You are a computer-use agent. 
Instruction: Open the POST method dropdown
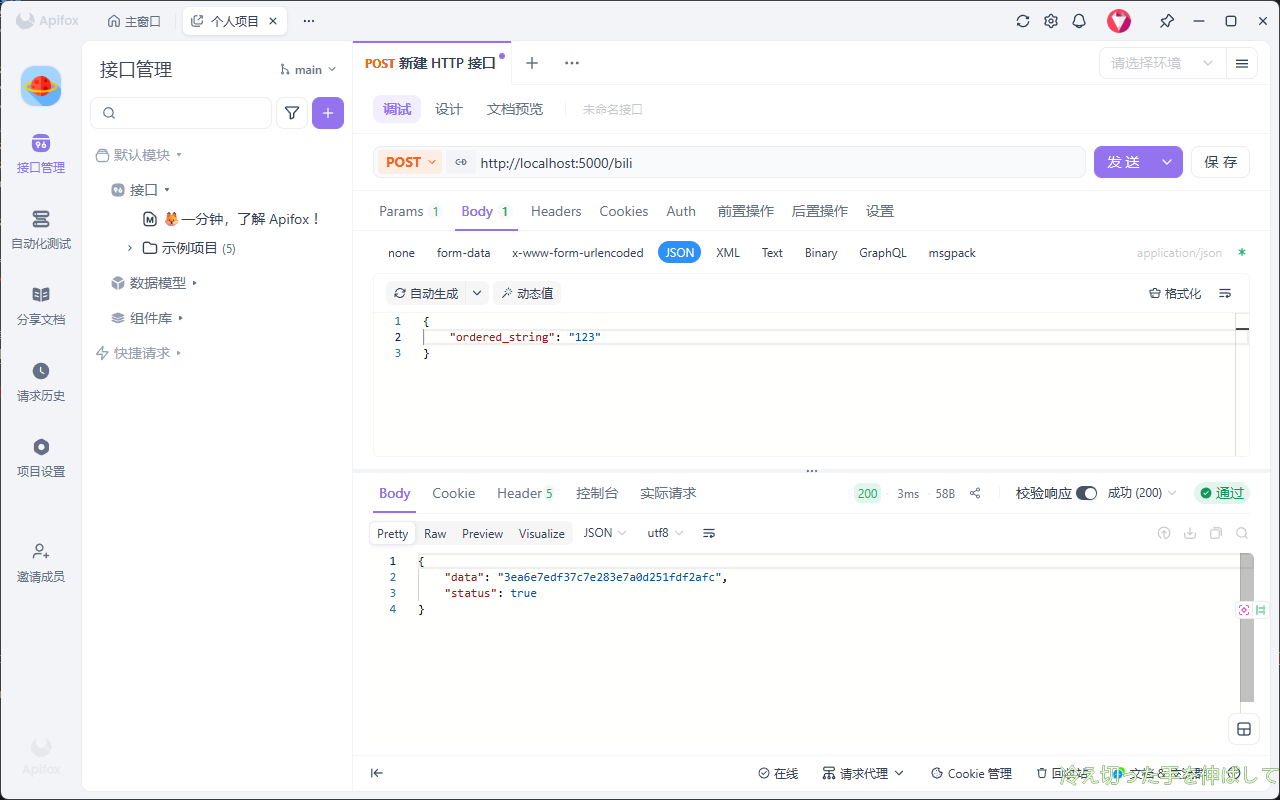(410, 162)
